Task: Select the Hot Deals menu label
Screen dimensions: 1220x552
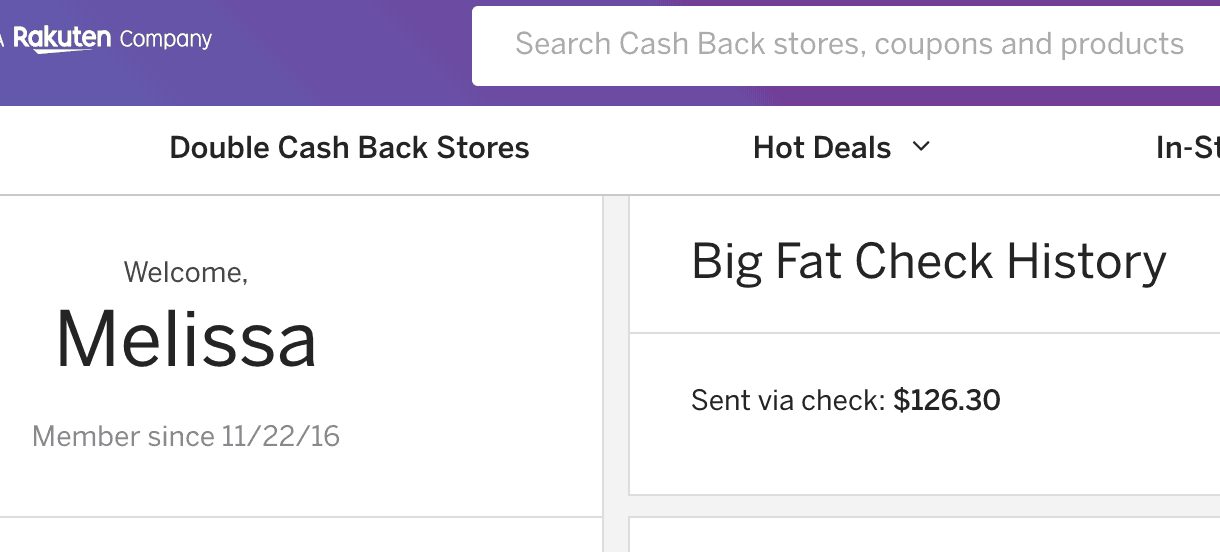Action: pos(822,148)
